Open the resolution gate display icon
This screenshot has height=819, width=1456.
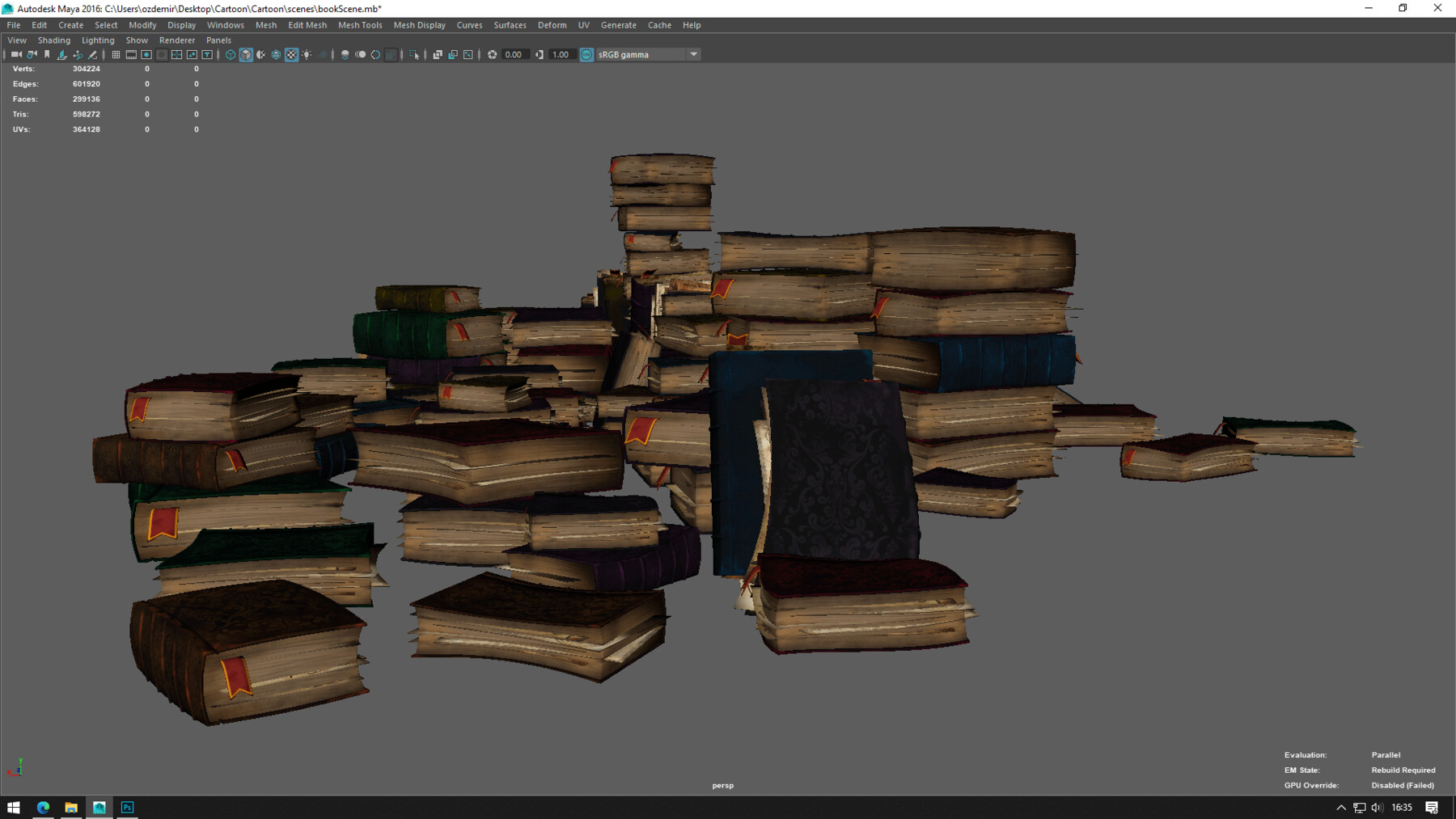pos(146,55)
